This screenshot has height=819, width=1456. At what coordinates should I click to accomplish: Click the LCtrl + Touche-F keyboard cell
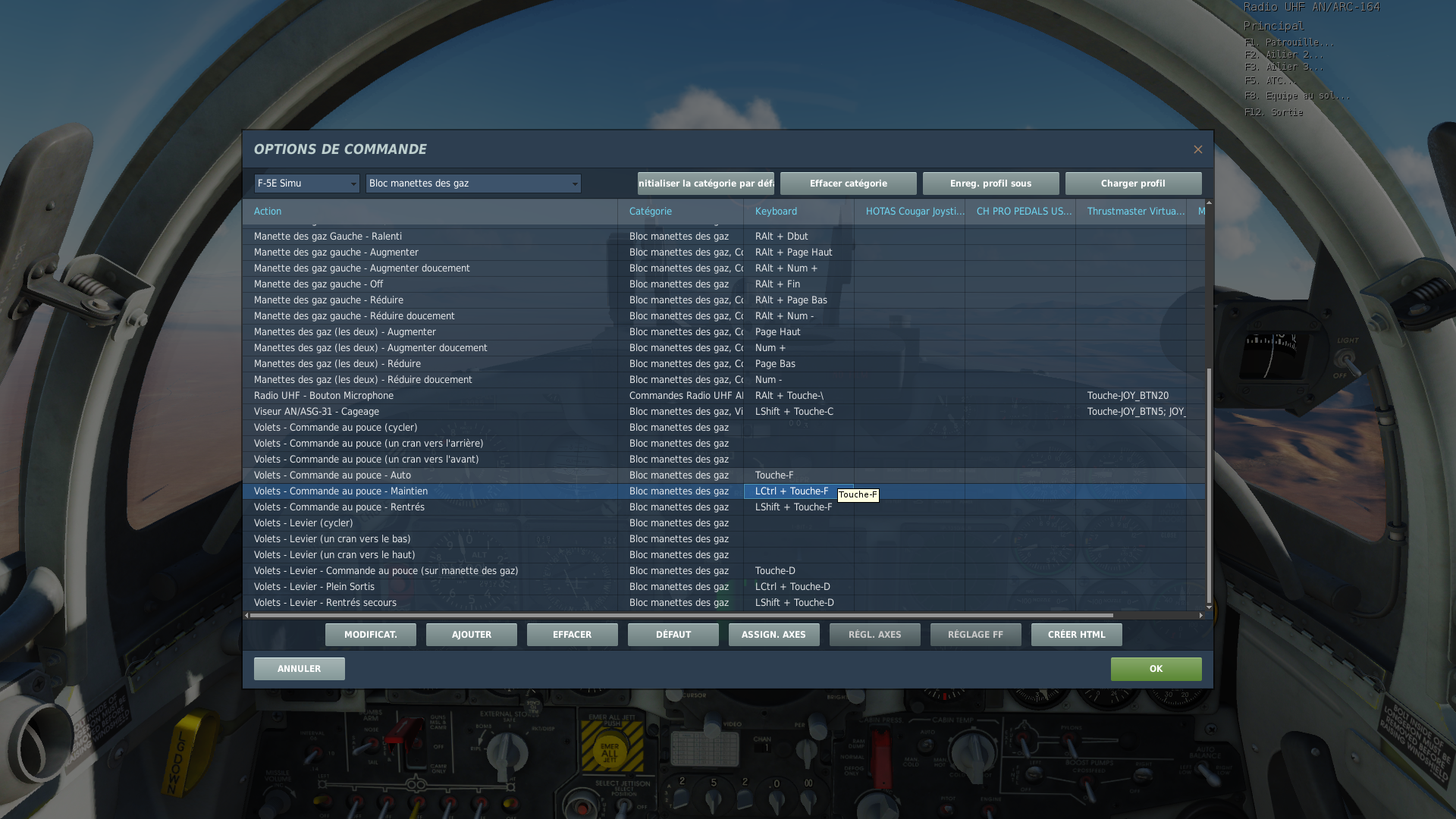[x=799, y=491]
